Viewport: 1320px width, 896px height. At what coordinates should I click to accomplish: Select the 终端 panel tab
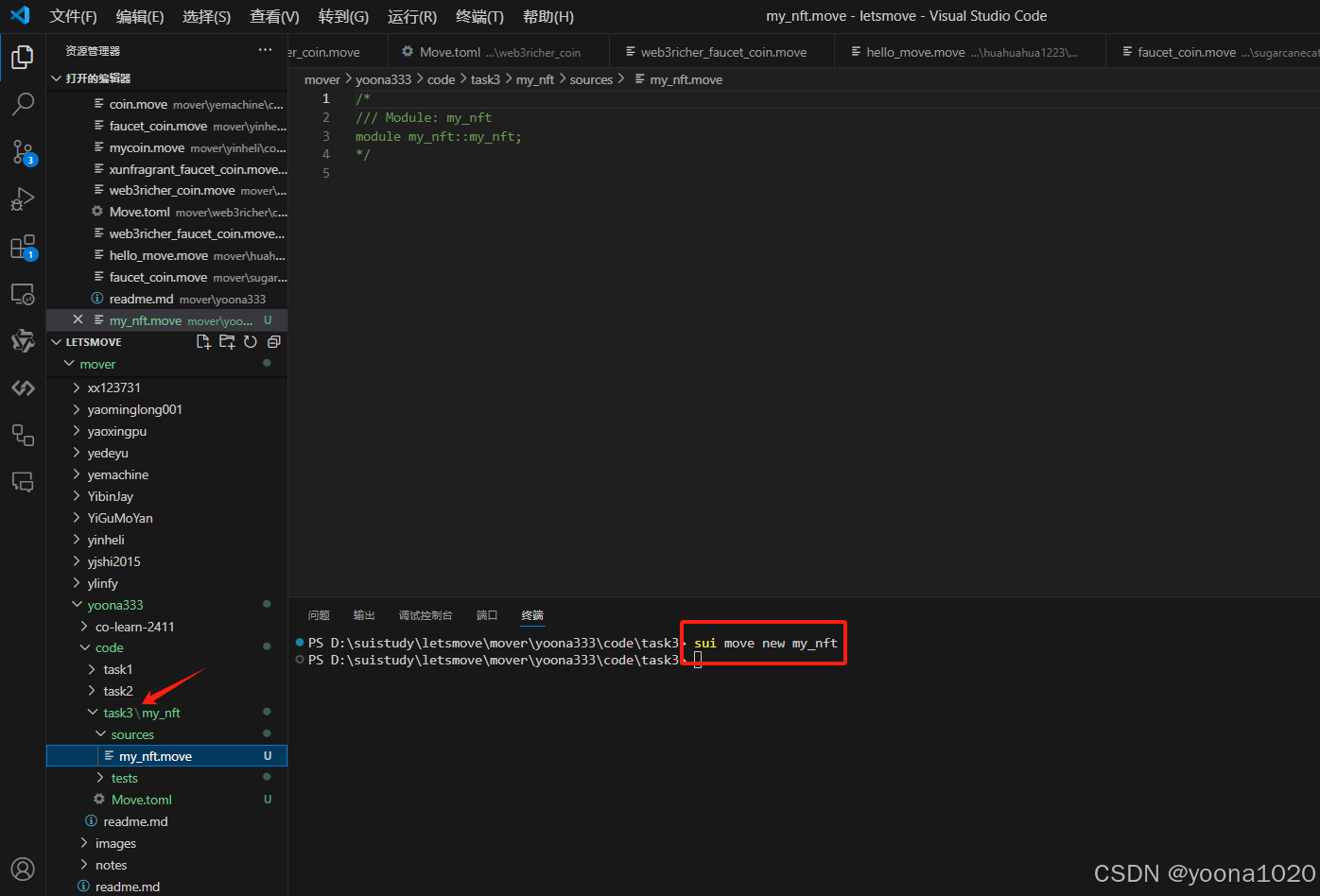tap(532, 615)
